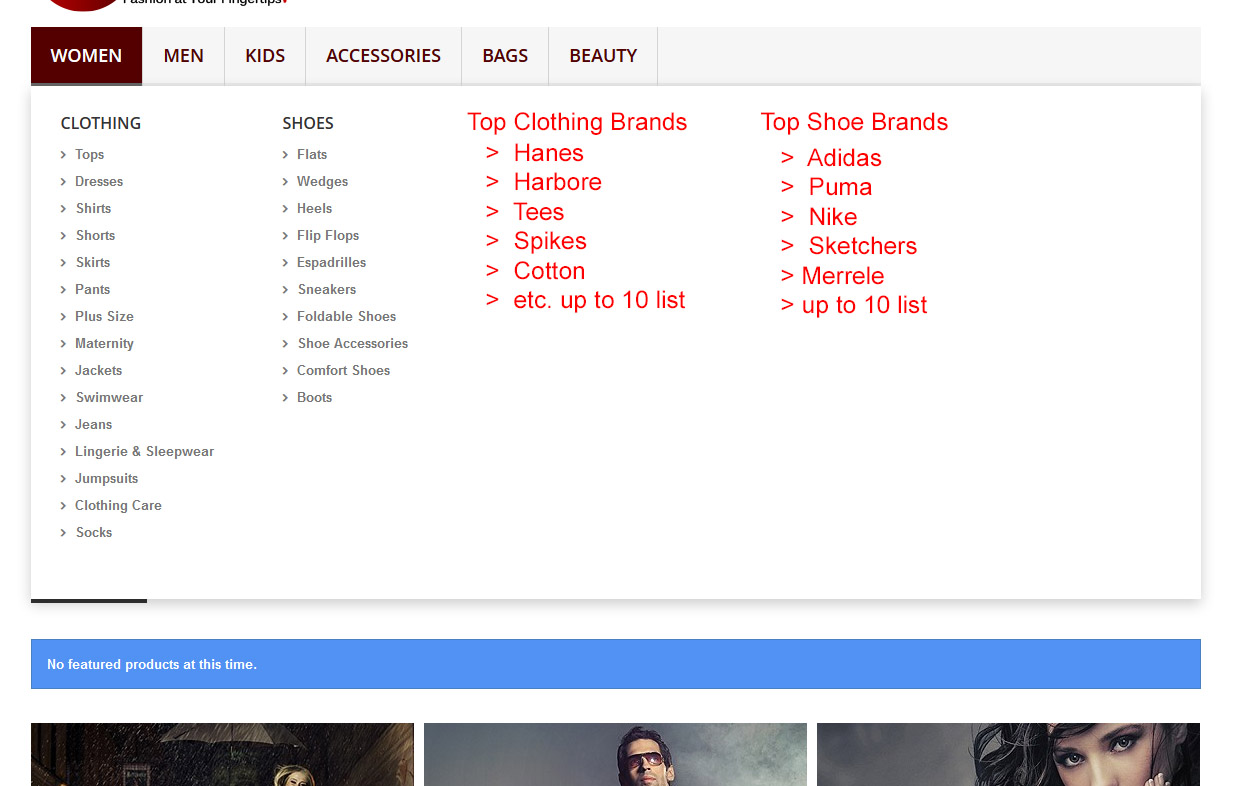Open the MEN navigation tab

click(x=184, y=56)
